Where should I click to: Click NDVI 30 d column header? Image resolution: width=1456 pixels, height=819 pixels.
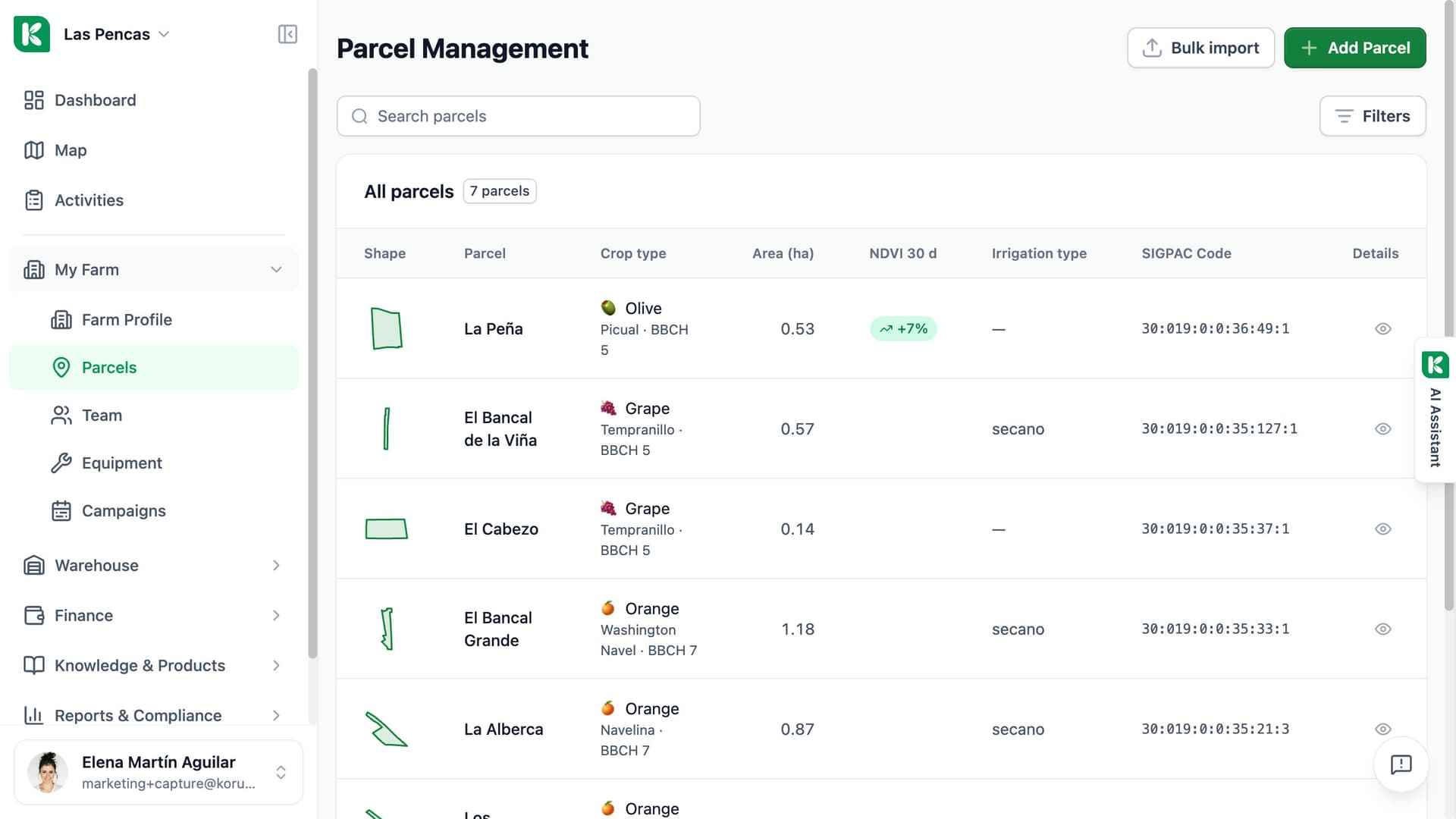902,253
